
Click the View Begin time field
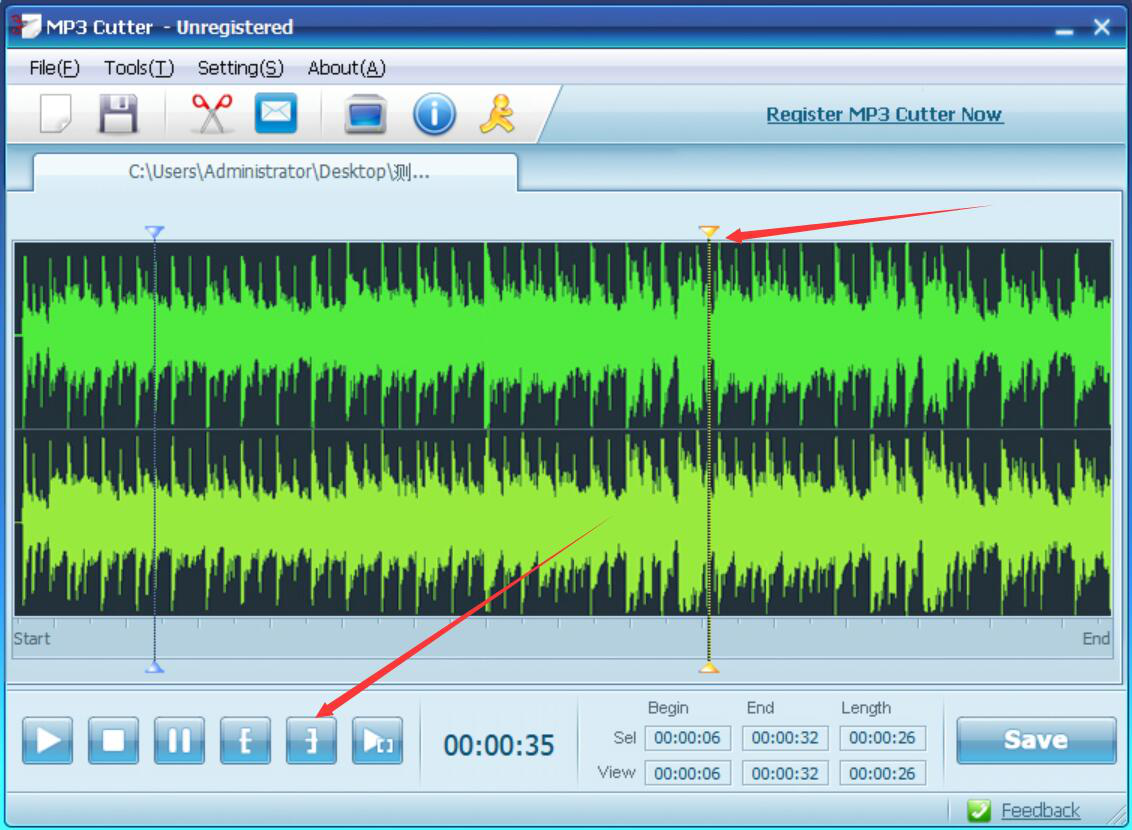point(687,773)
